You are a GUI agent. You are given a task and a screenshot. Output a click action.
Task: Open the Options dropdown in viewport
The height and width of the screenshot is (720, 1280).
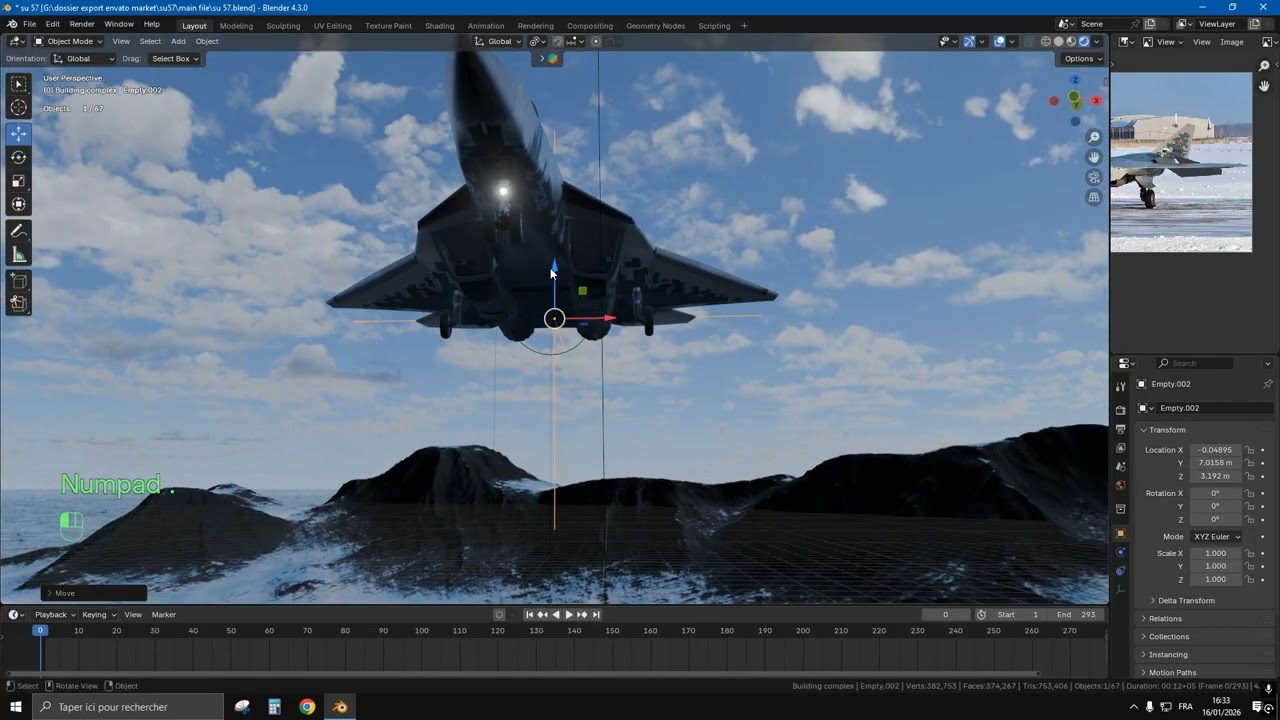tap(1083, 58)
